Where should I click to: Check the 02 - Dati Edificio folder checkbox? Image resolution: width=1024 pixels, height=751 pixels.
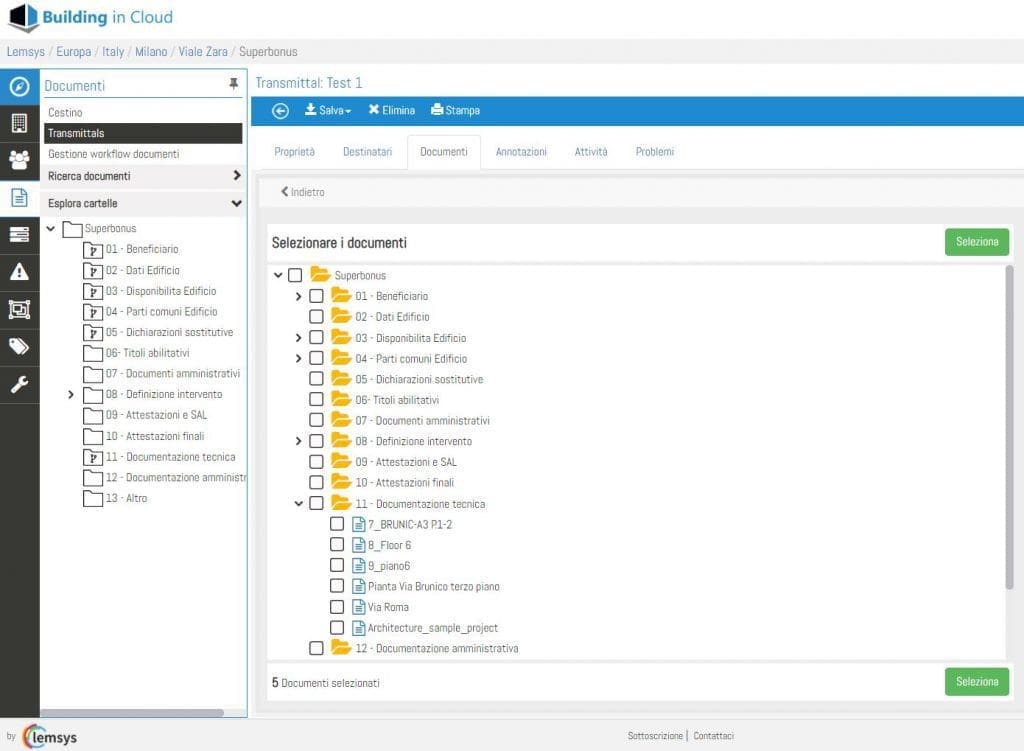[316, 317]
